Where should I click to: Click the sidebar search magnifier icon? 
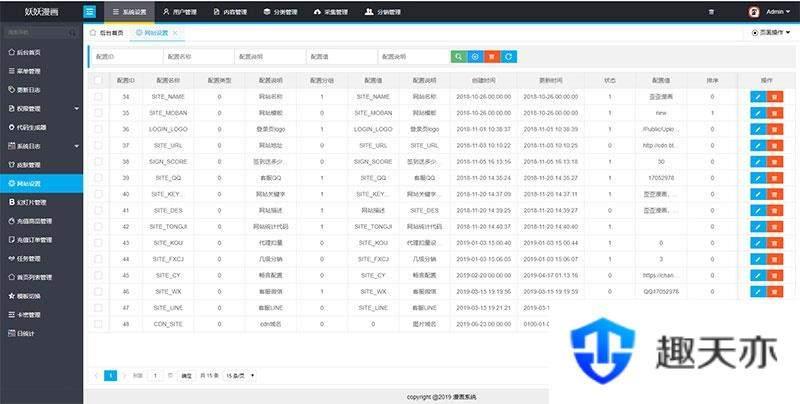(x=72, y=33)
